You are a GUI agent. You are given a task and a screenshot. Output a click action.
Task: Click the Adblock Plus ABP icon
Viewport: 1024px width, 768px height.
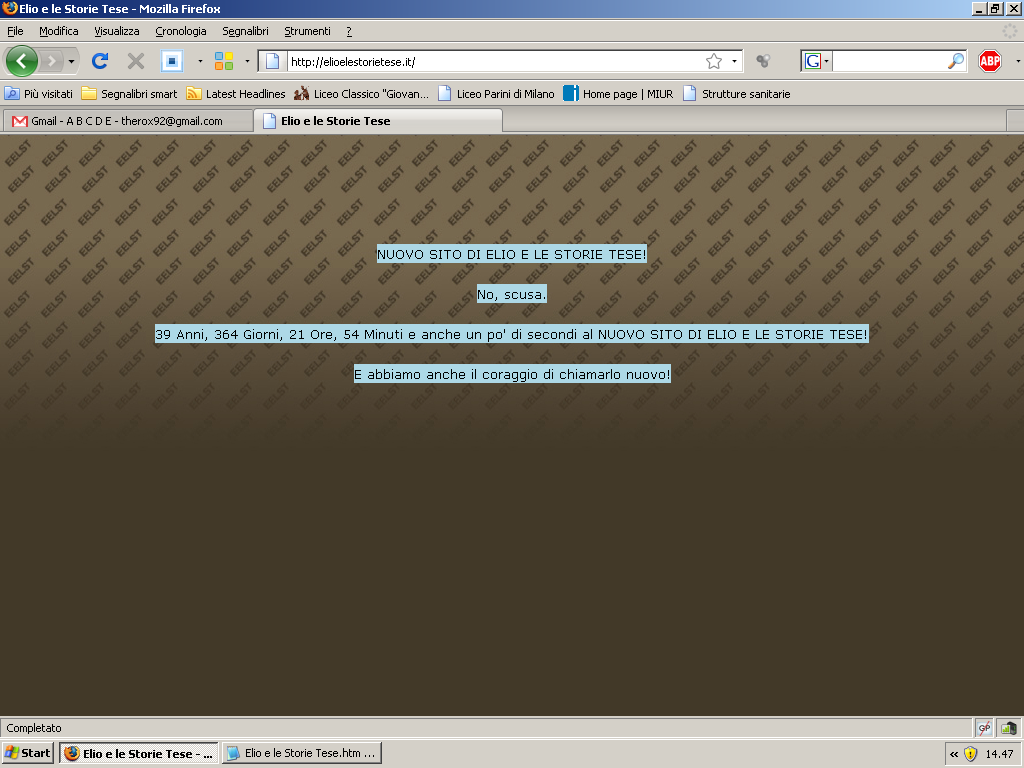click(990, 61)
